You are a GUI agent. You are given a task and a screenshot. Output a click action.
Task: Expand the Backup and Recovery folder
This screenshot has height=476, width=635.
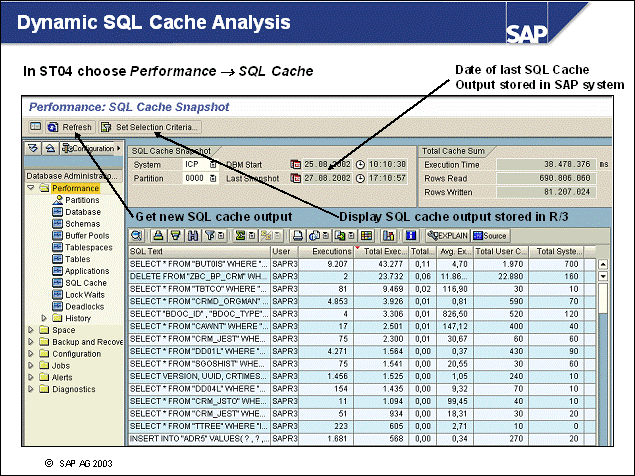point(31,342)
